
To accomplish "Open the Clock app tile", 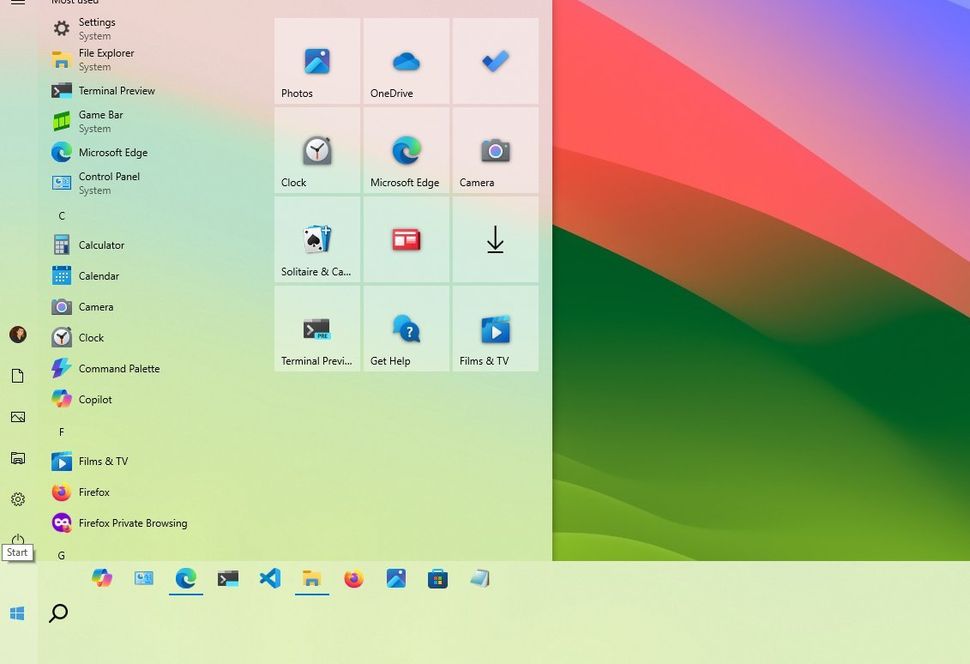I will 316,150.
